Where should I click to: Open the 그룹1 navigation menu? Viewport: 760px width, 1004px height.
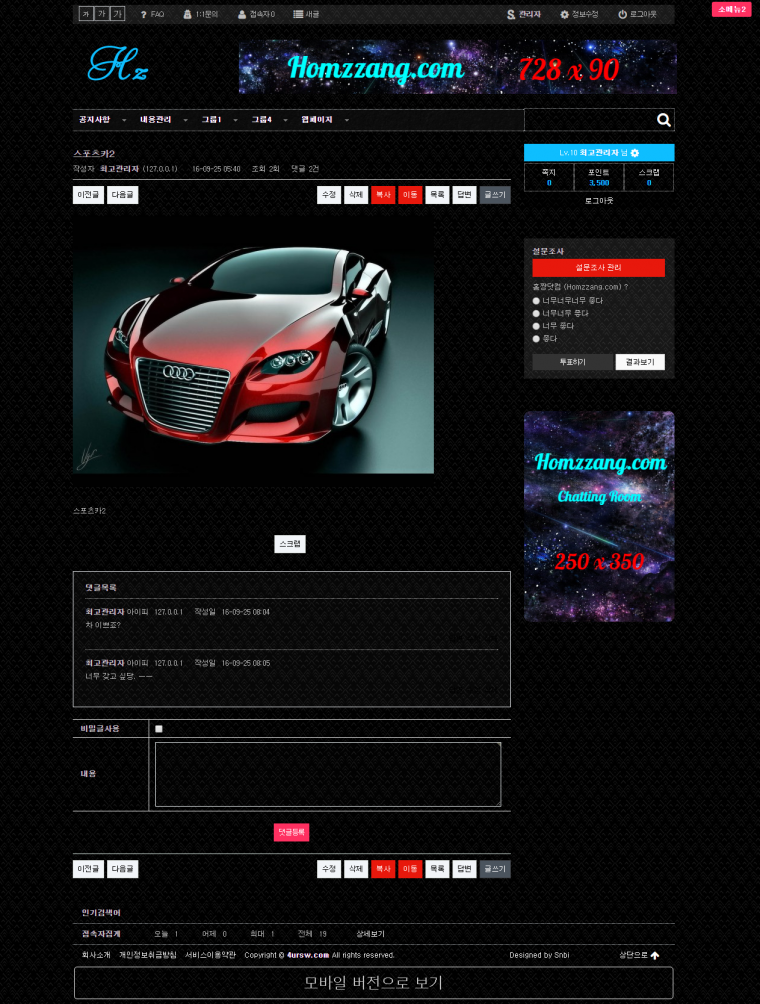211,120
